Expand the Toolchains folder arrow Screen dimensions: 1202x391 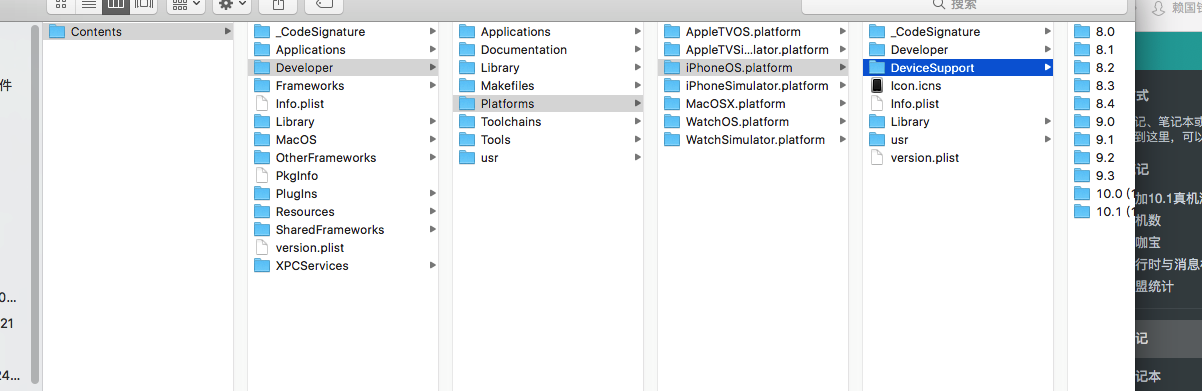point(638,122)
